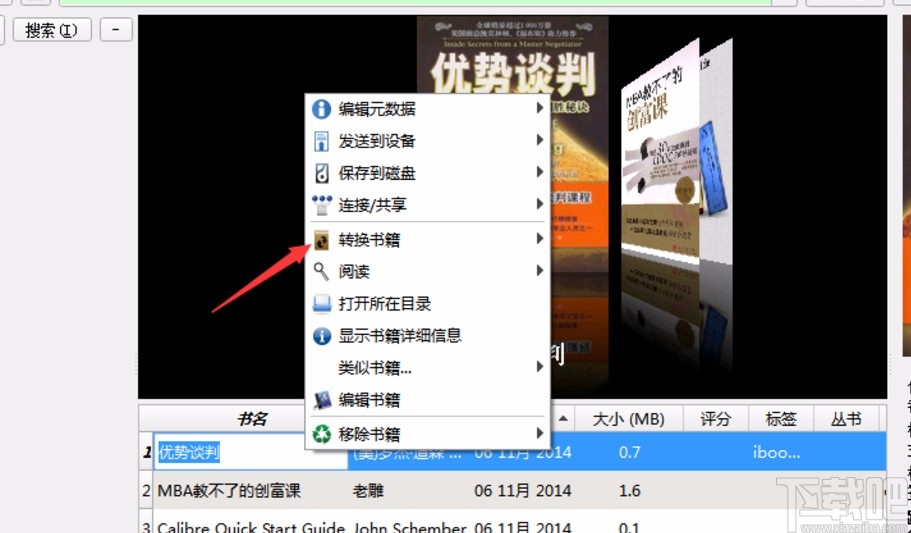Select the Calibre Quick Start Guide title cell
This screenshot has width=911, height=533.
coord(251,525)
